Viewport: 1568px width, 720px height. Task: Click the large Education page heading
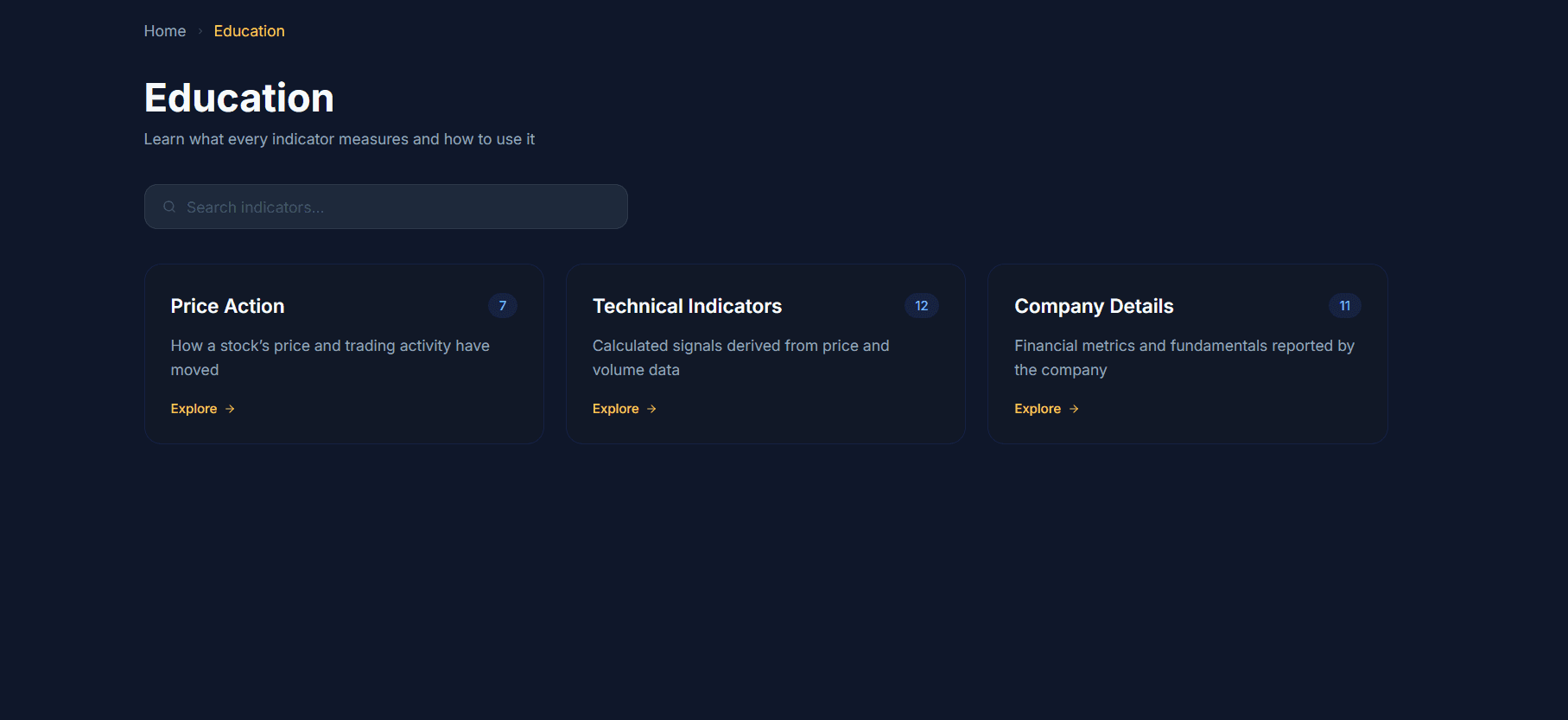pyautogui.click(x=239, y=98)
